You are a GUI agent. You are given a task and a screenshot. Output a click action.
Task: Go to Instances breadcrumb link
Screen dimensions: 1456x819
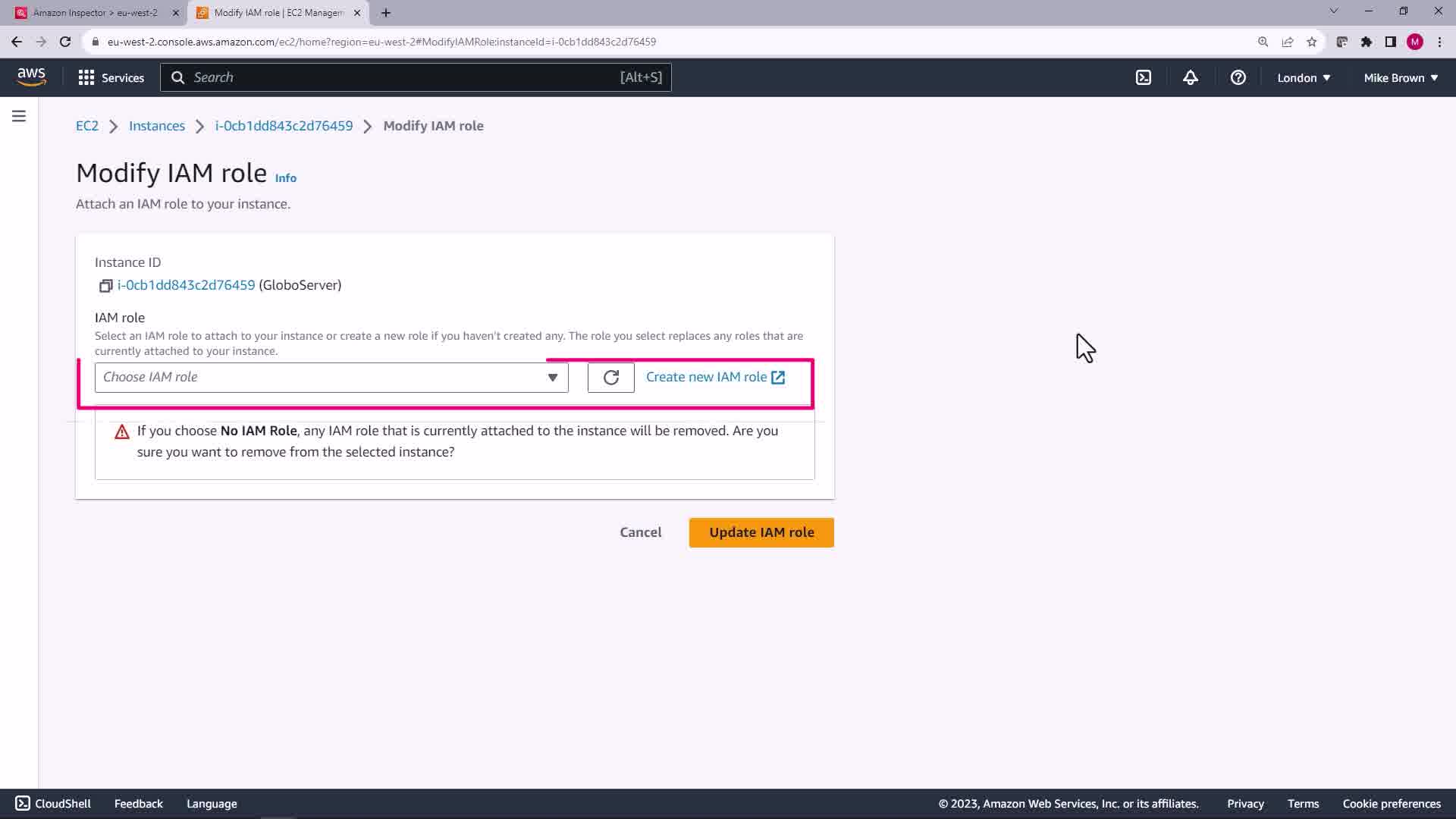tap(157, 126)
